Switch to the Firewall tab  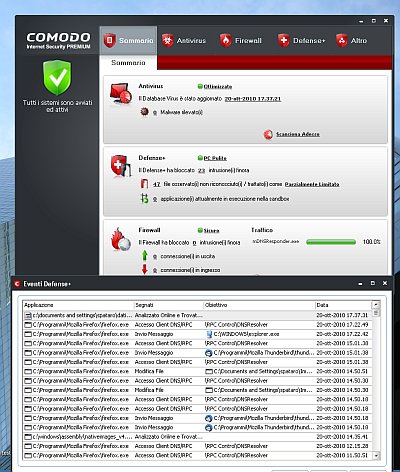point(241,40)
